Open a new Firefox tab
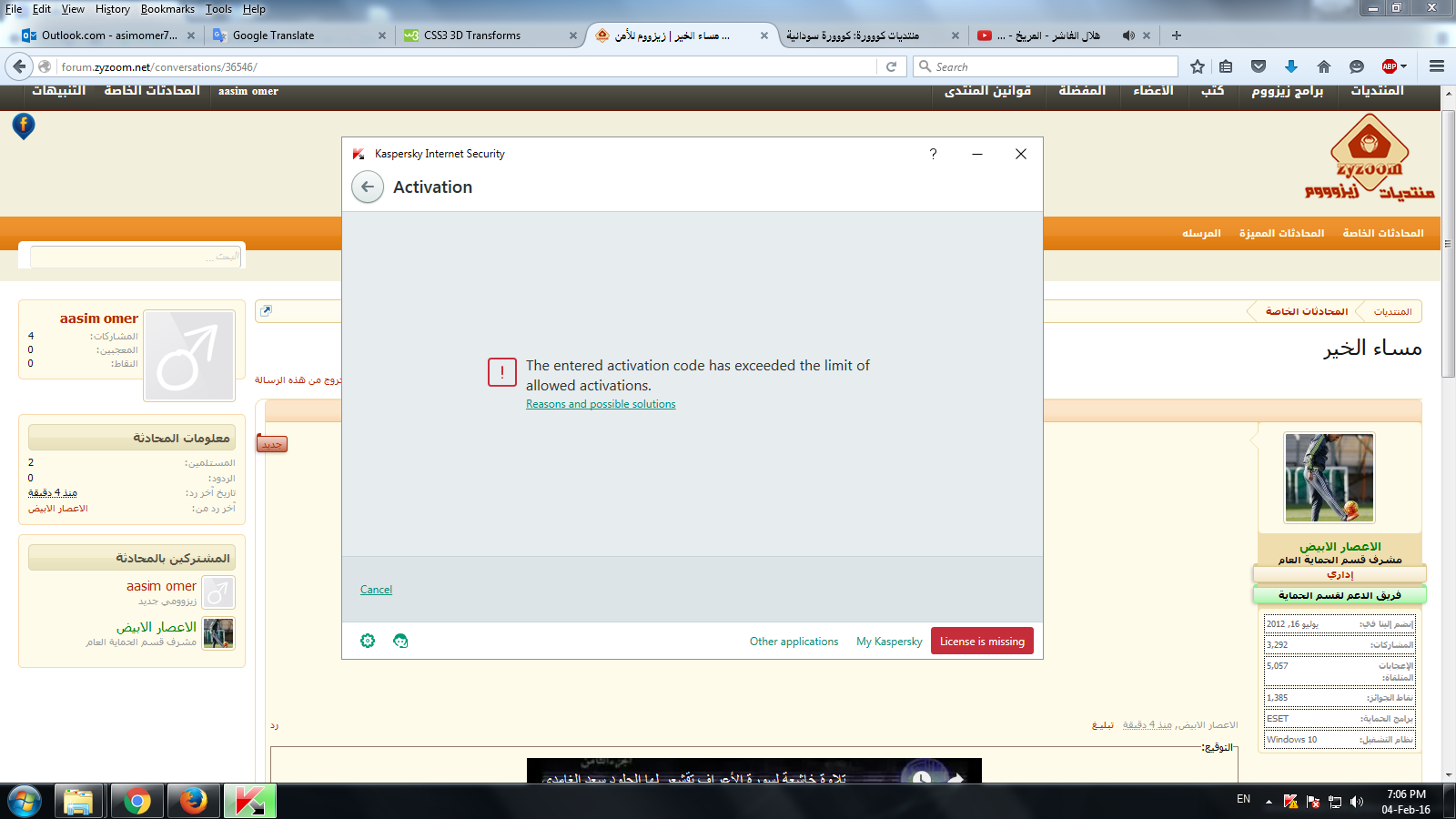 point(1177,35)
